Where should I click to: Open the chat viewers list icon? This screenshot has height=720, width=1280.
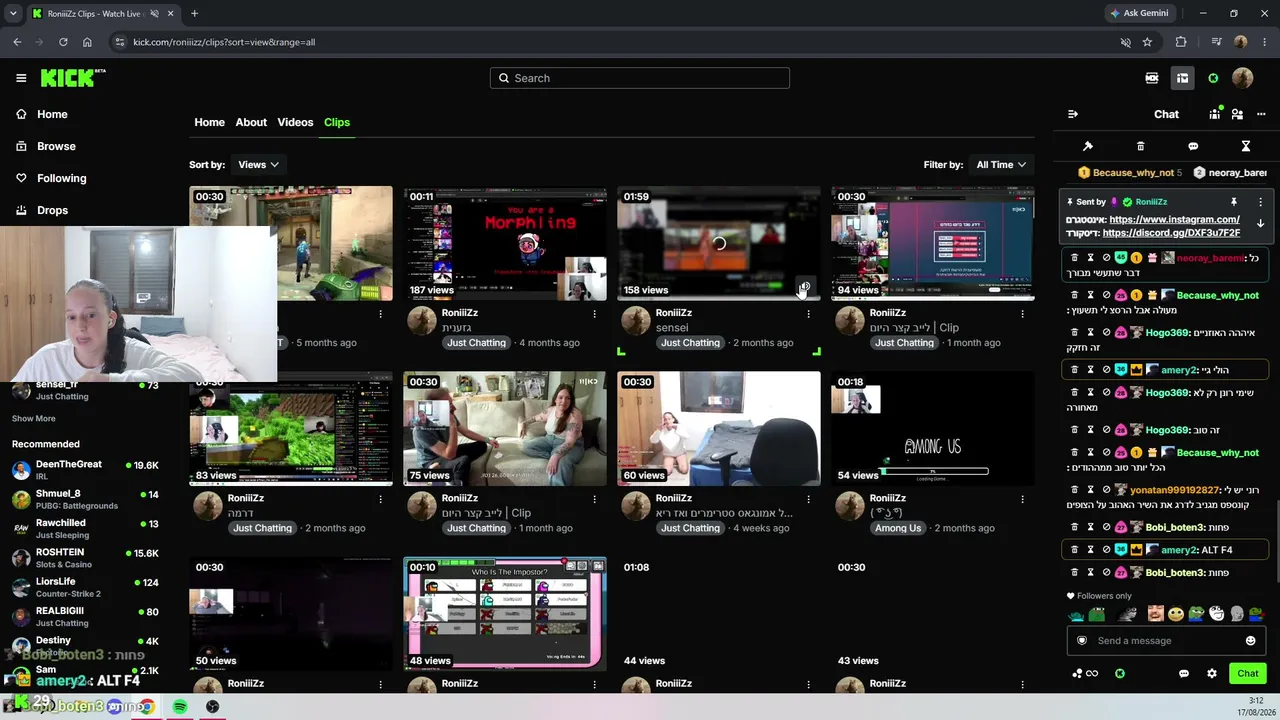(1215, 114)
